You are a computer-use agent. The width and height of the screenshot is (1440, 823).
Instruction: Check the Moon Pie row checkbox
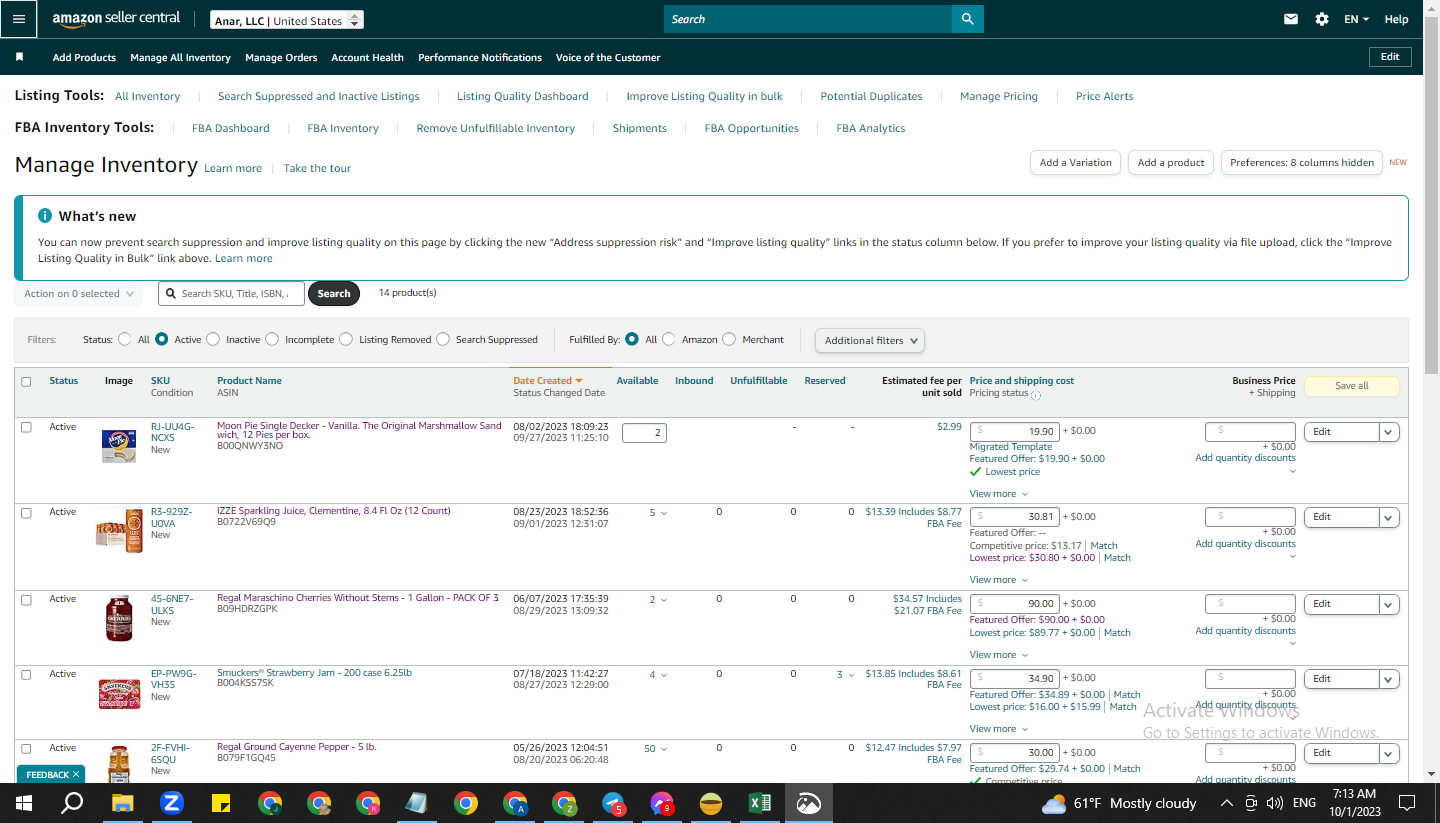click(26, 427)
